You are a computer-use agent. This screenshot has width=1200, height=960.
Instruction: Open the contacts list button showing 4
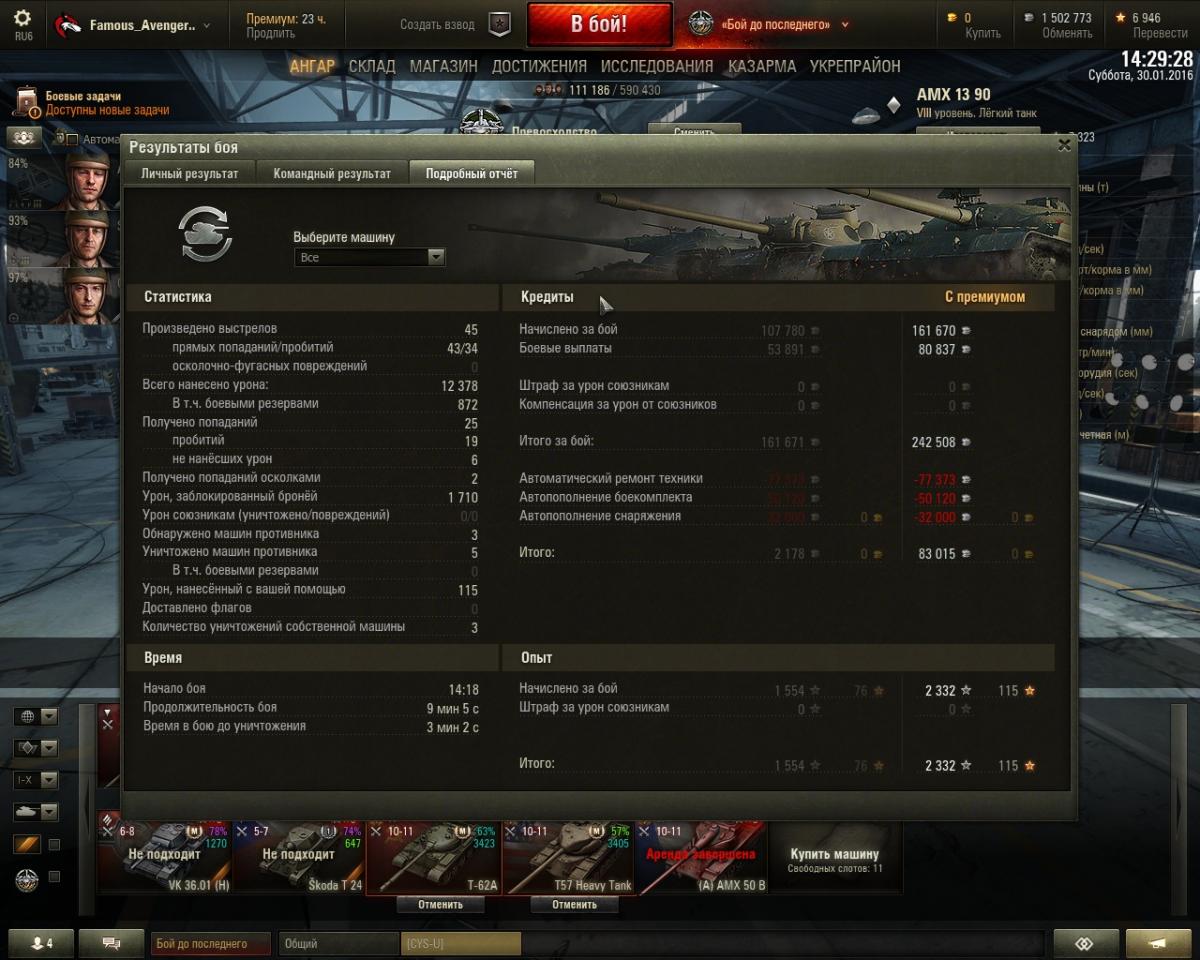pos(41,943)
